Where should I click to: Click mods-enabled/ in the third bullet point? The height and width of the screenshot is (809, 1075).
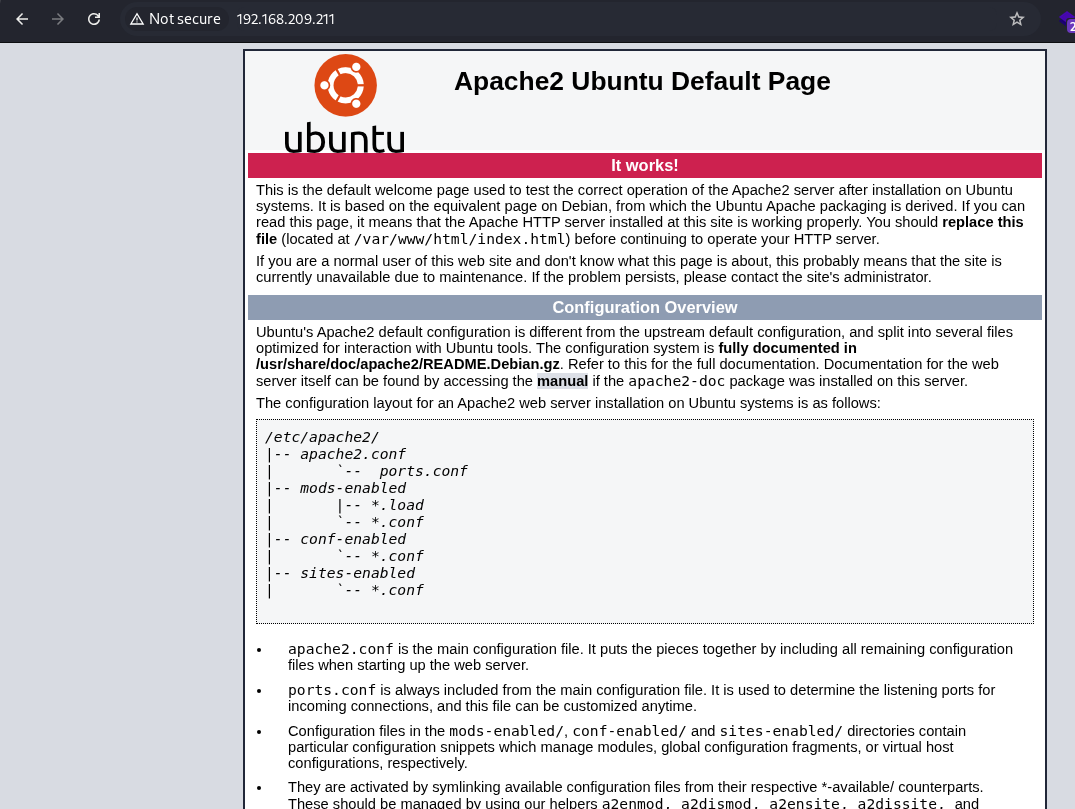click(x=506, y=732)
